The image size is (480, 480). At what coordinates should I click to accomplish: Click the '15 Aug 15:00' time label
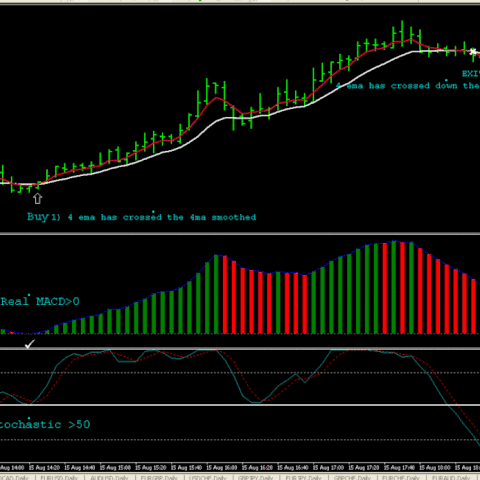pyautogui.click(x=116, y=468)
